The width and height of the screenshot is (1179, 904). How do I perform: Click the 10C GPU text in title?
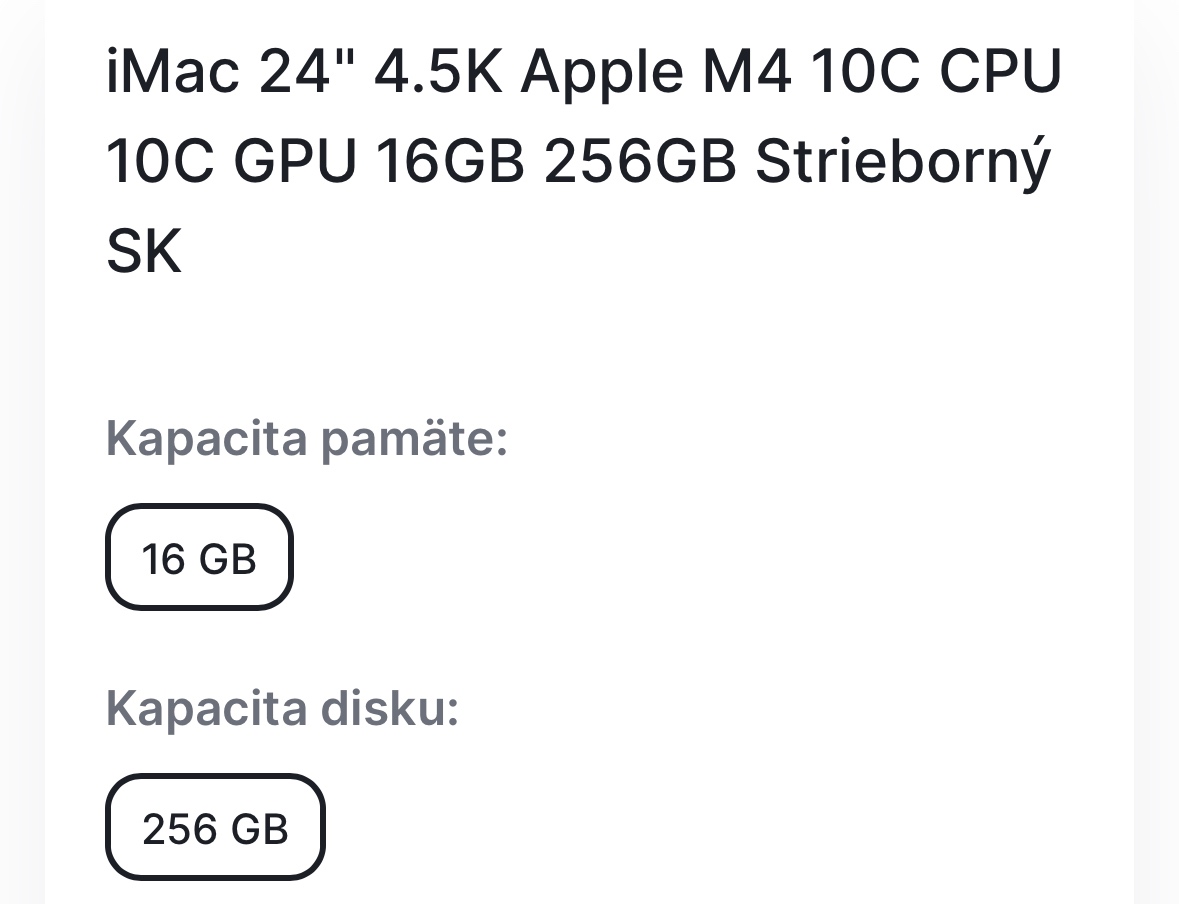(x=230, y=160)
